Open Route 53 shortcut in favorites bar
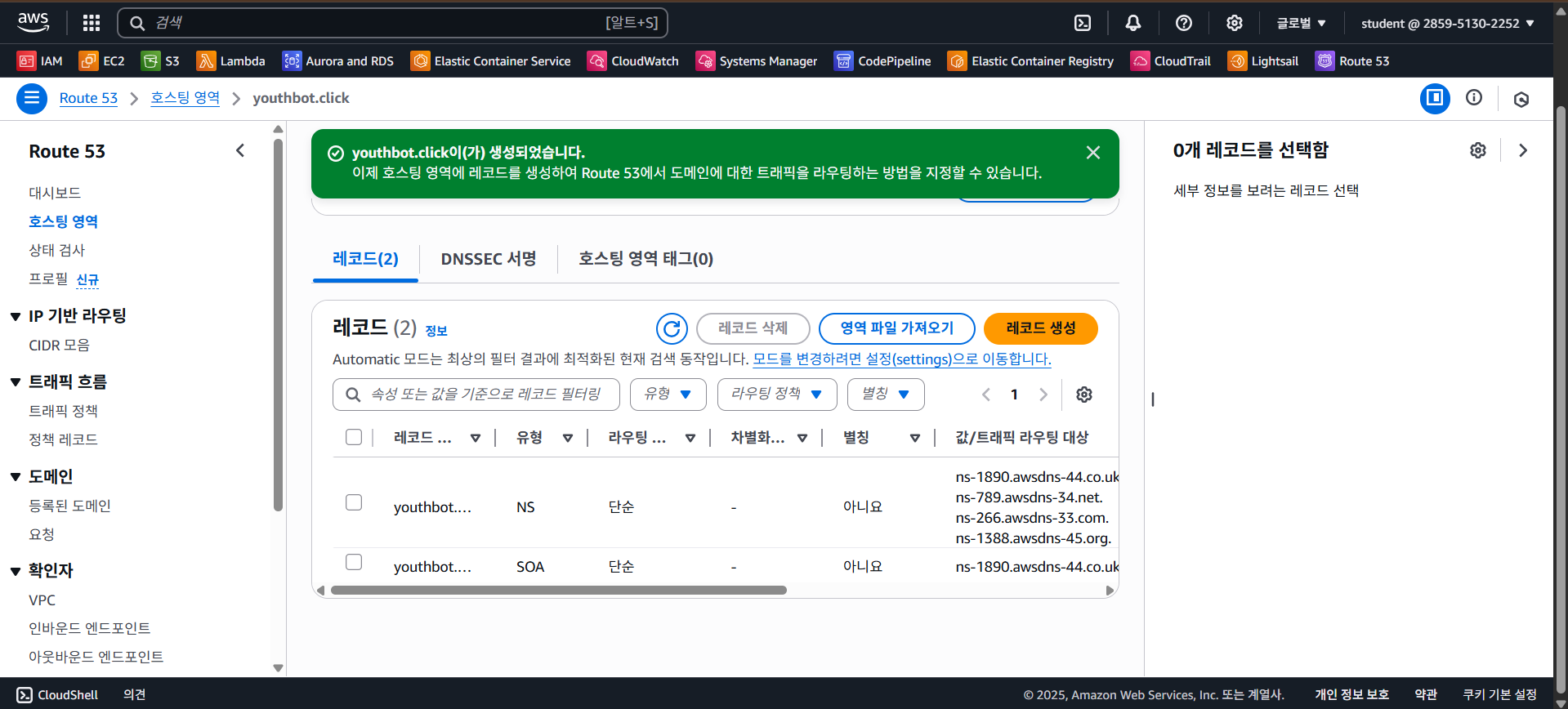Viewport: 1568px width, 709px height. [1352, 61]
